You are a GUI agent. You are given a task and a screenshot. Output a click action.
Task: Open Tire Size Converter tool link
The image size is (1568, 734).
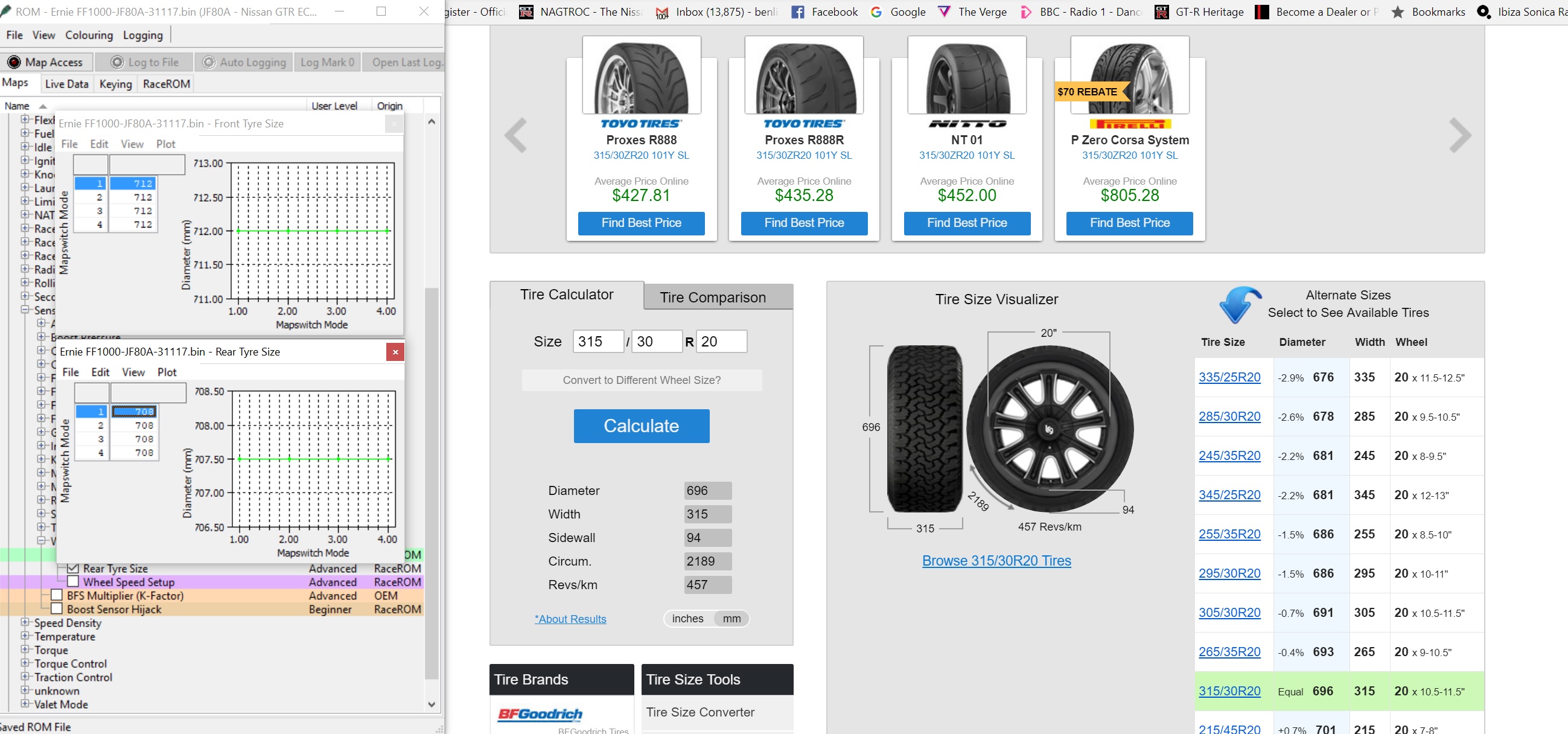[x=700, y=712]
